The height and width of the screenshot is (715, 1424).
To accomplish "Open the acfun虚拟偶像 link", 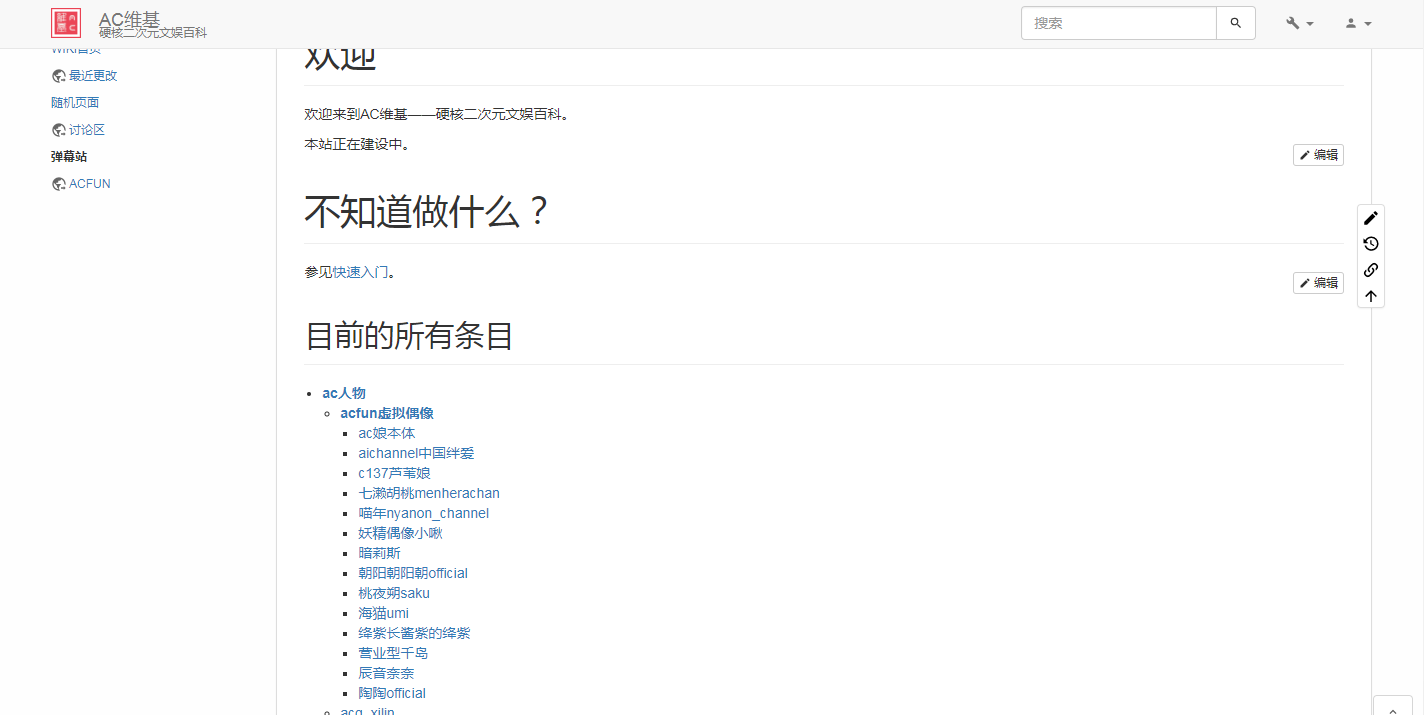I will point(387,413).
